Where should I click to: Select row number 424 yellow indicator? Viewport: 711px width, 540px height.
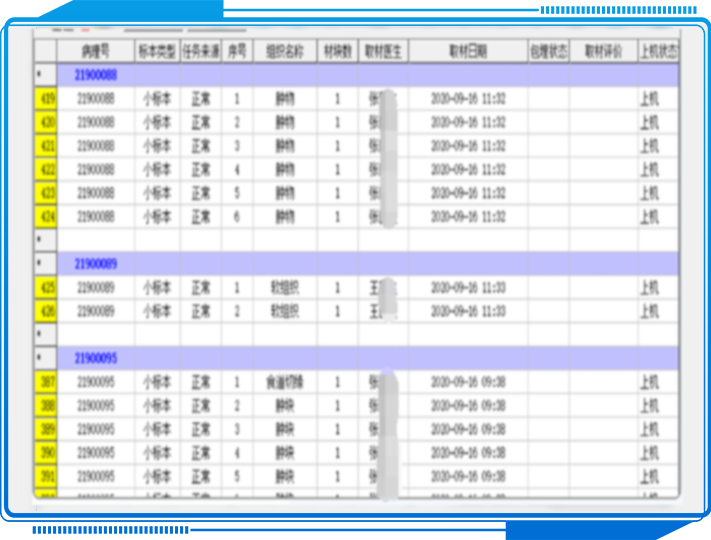click(x=46, y=216)
